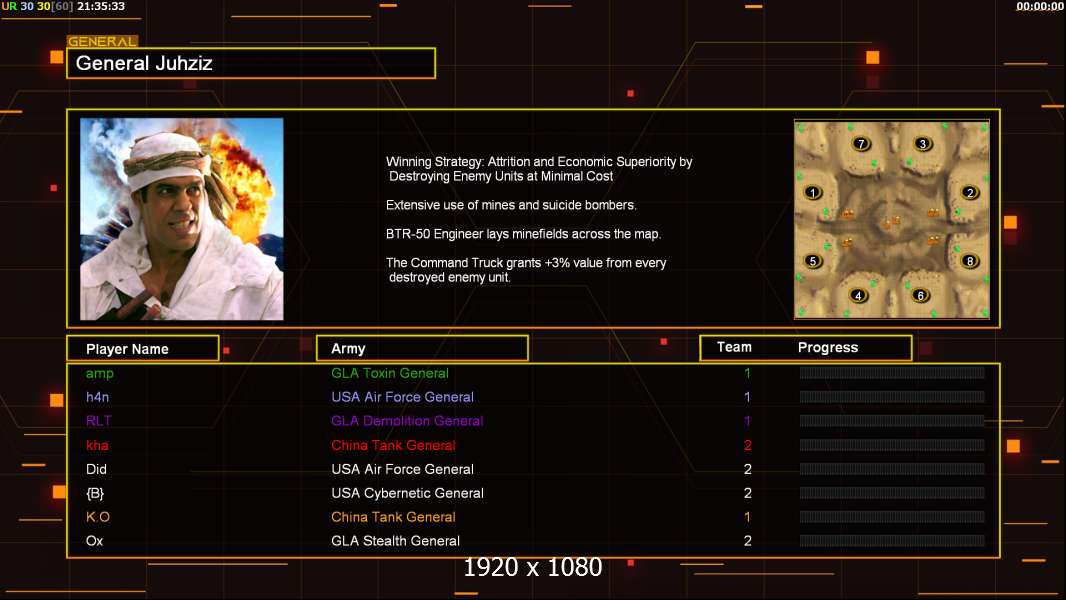Click the Player Name column header
The image size is (1066, 600).
click(x=143, y=349)
